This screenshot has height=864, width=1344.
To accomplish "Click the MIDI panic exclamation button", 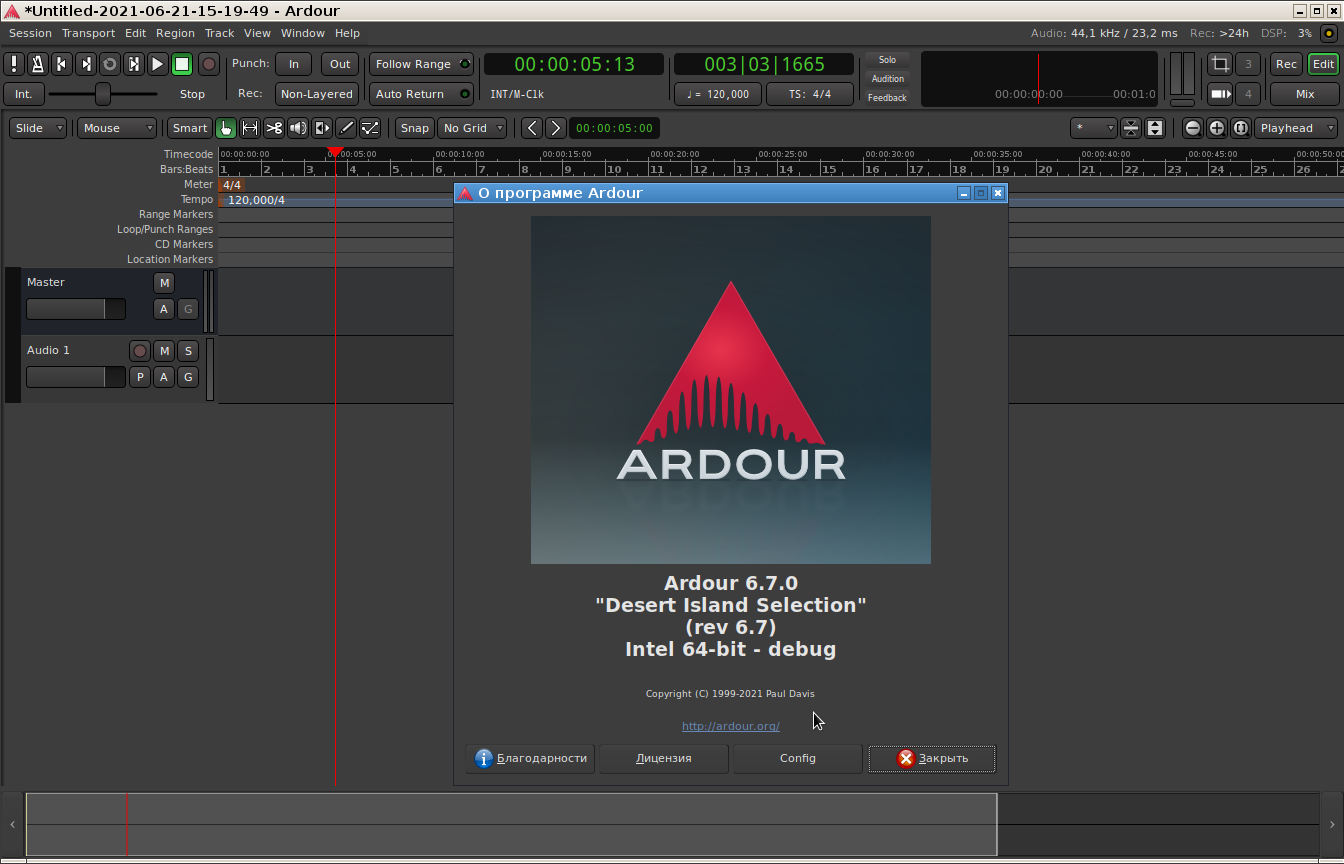I will [14, 64].
